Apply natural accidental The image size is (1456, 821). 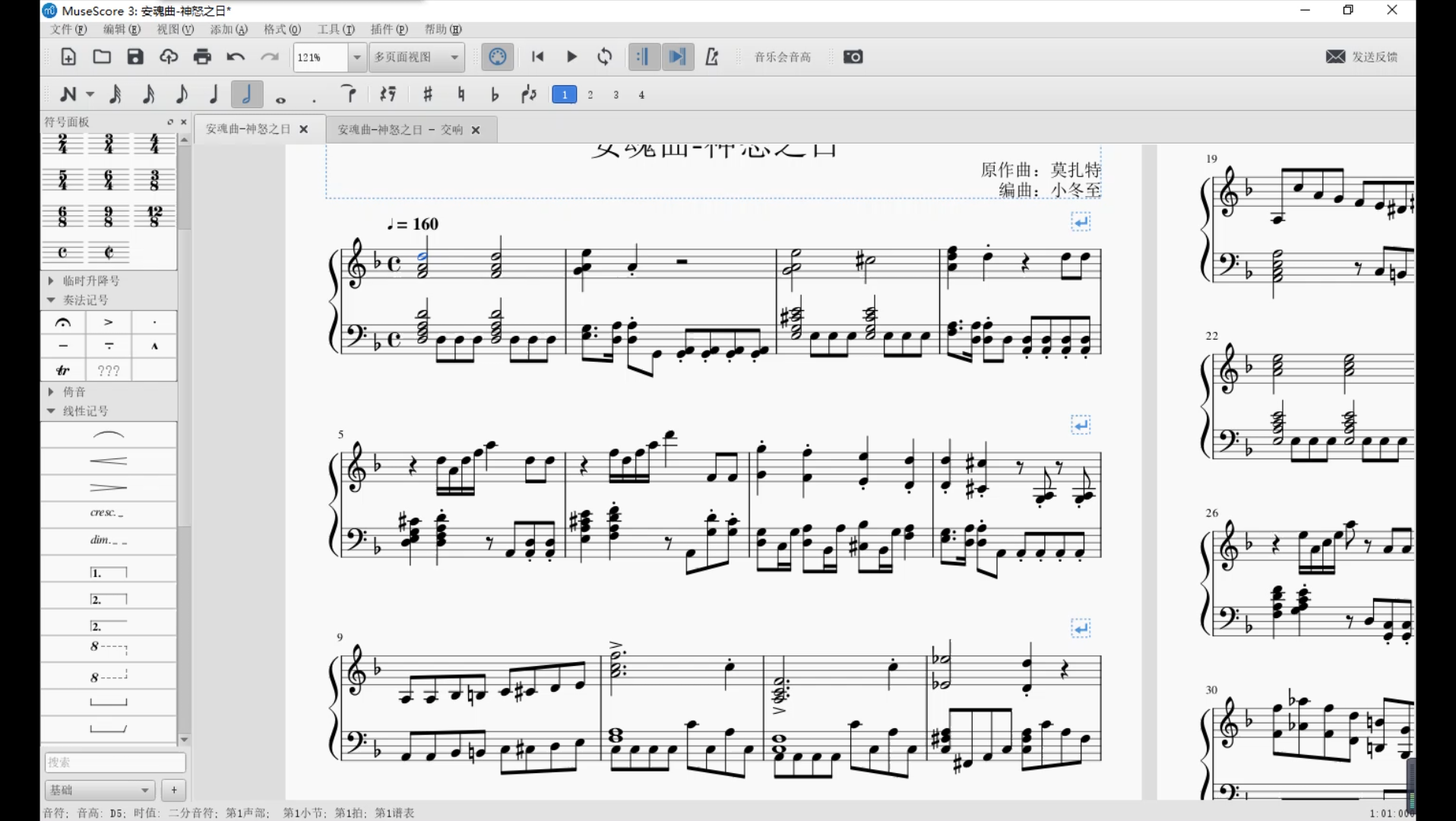pyautogui.click(x=461, y=94)
